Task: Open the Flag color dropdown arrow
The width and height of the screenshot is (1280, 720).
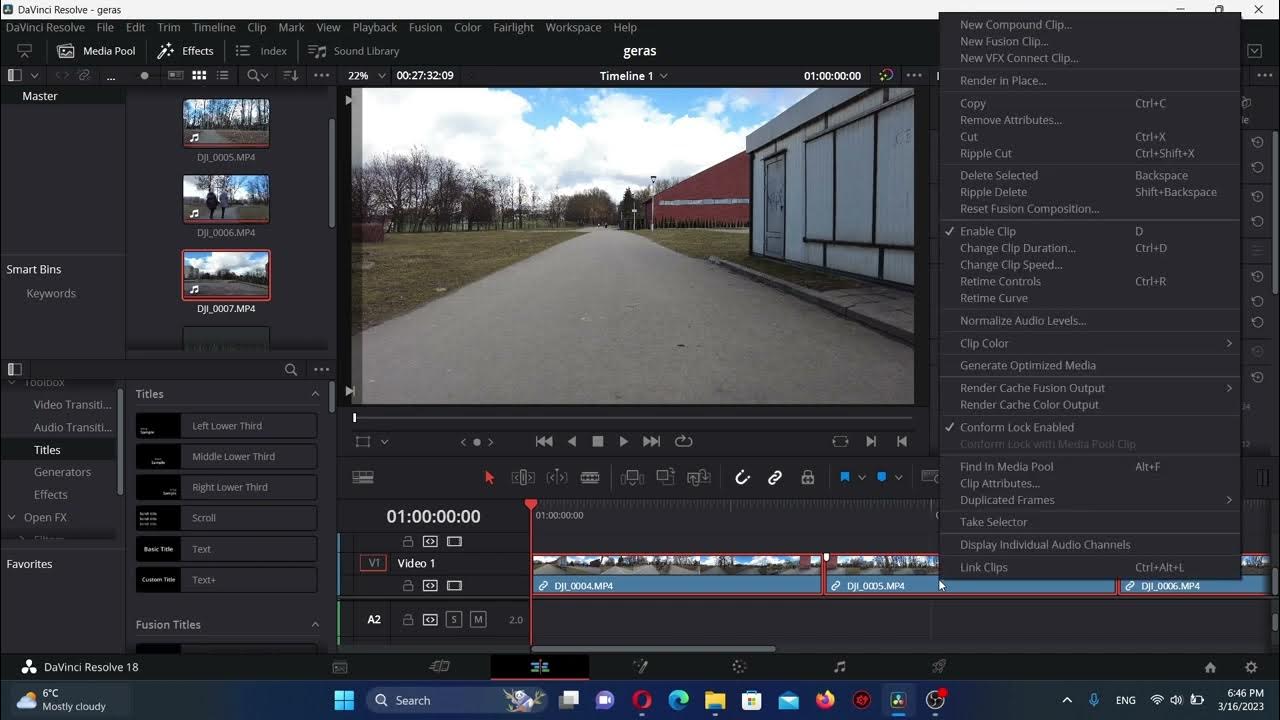Action: pyautogui.click(x=861, y=478)
